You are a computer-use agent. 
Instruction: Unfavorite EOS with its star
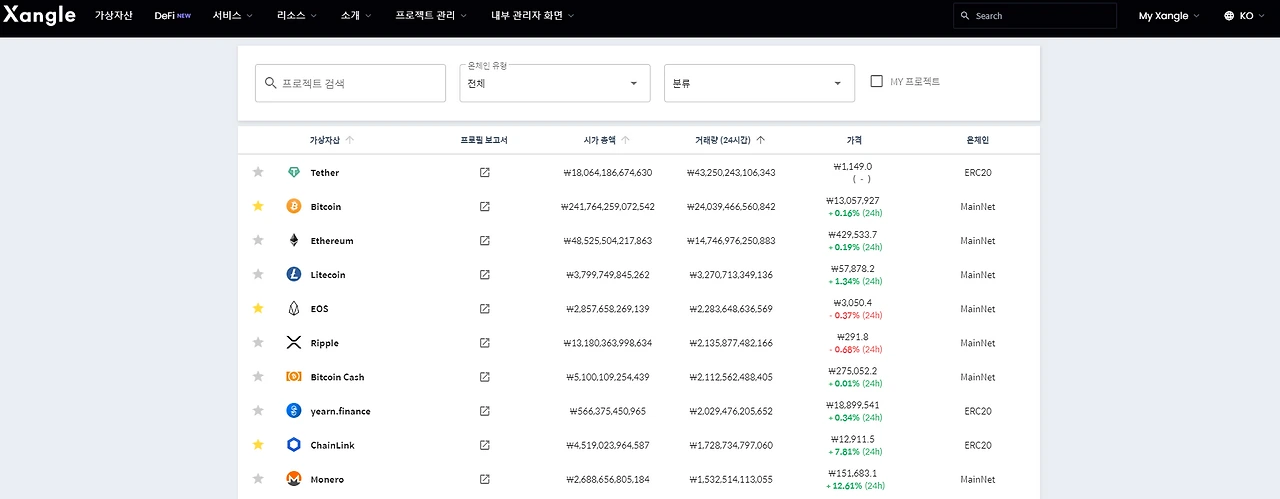[258, 308]
